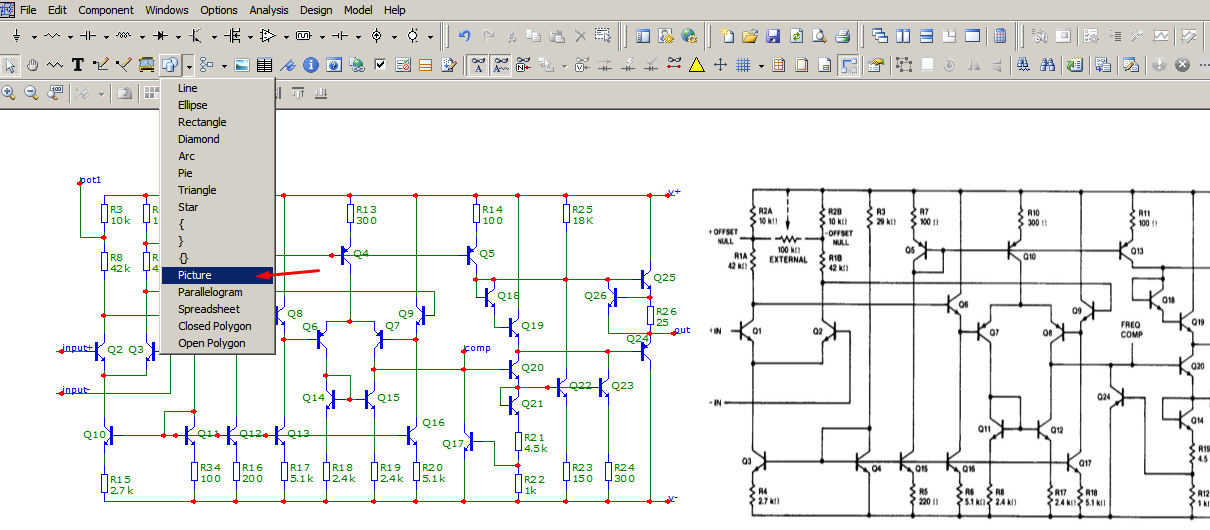The image size is (1210, 530).
Task: Open file with the folder icon
Action: tap(750, 36)
